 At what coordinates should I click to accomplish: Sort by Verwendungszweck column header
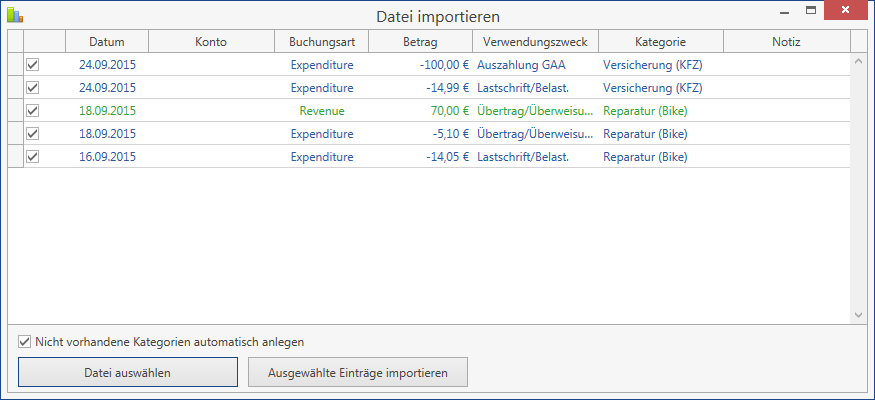click(x=535, y=42)
